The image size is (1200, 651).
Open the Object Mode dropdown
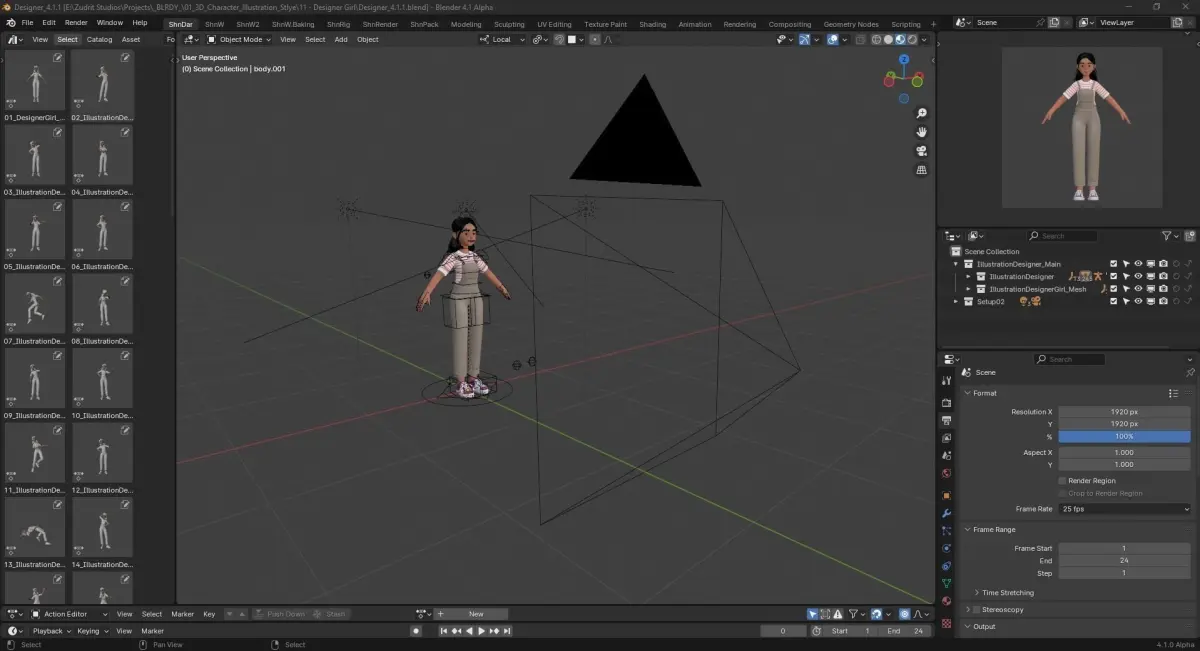pyautogui.click(x=238, y=39)
